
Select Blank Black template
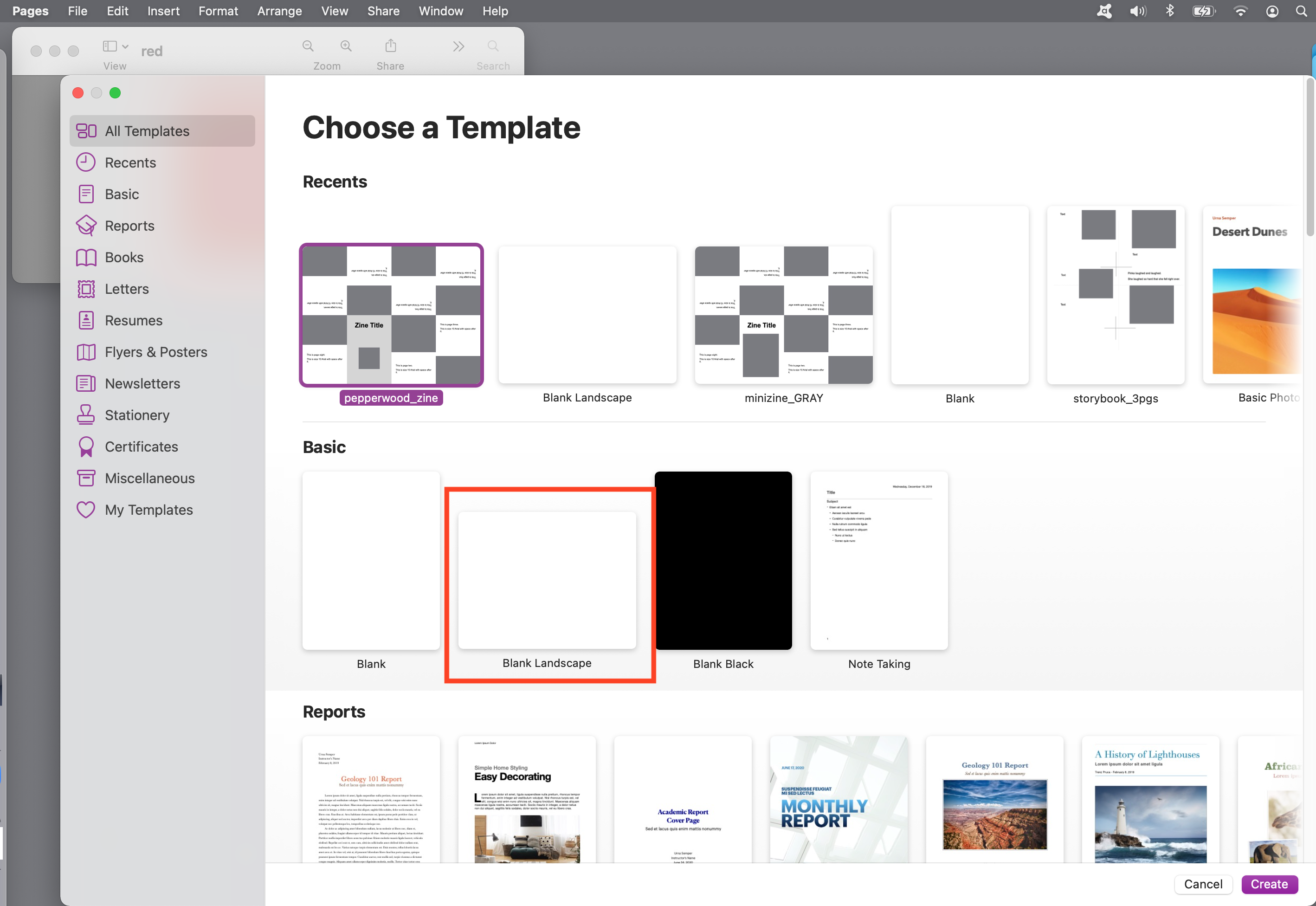723,560
